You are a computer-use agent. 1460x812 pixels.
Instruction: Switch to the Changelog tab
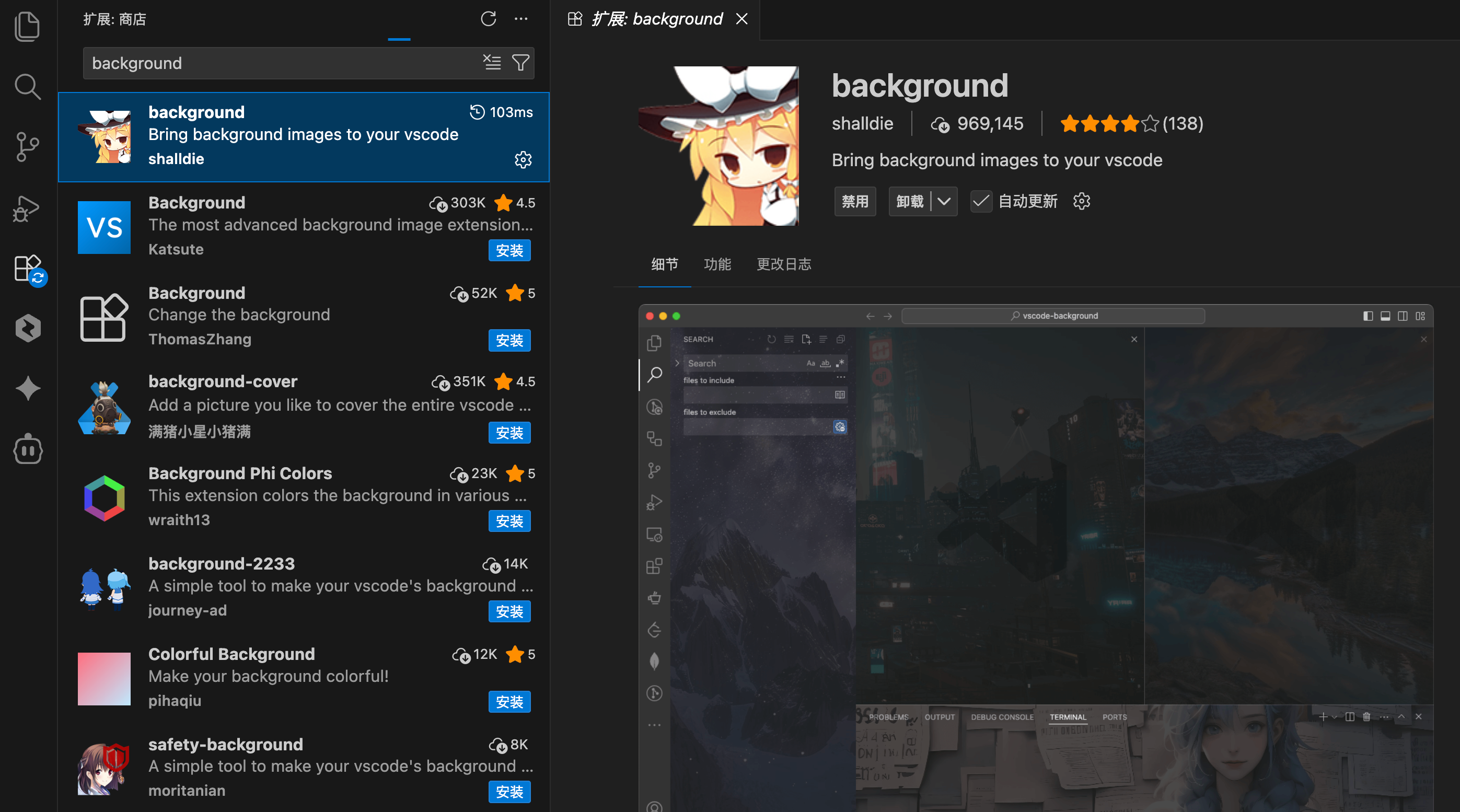point(784,264)
